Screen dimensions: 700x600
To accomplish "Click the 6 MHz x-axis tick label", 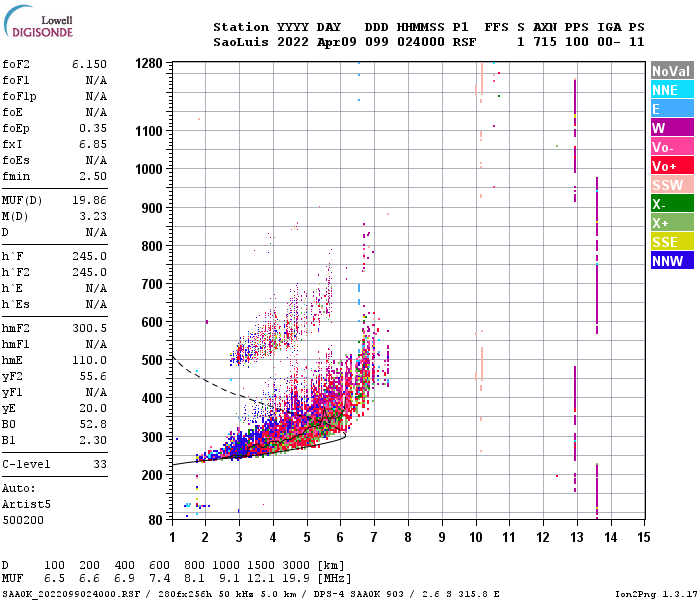I will 340,537.
